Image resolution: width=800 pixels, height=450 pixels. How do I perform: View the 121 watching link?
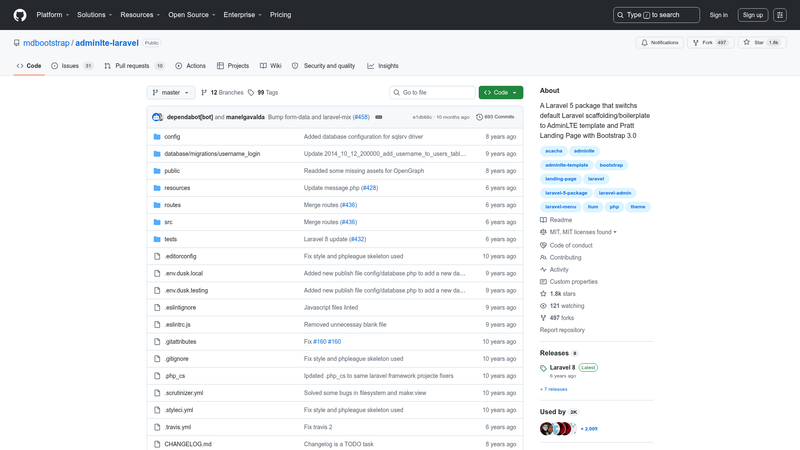click(x=562, y=306)
